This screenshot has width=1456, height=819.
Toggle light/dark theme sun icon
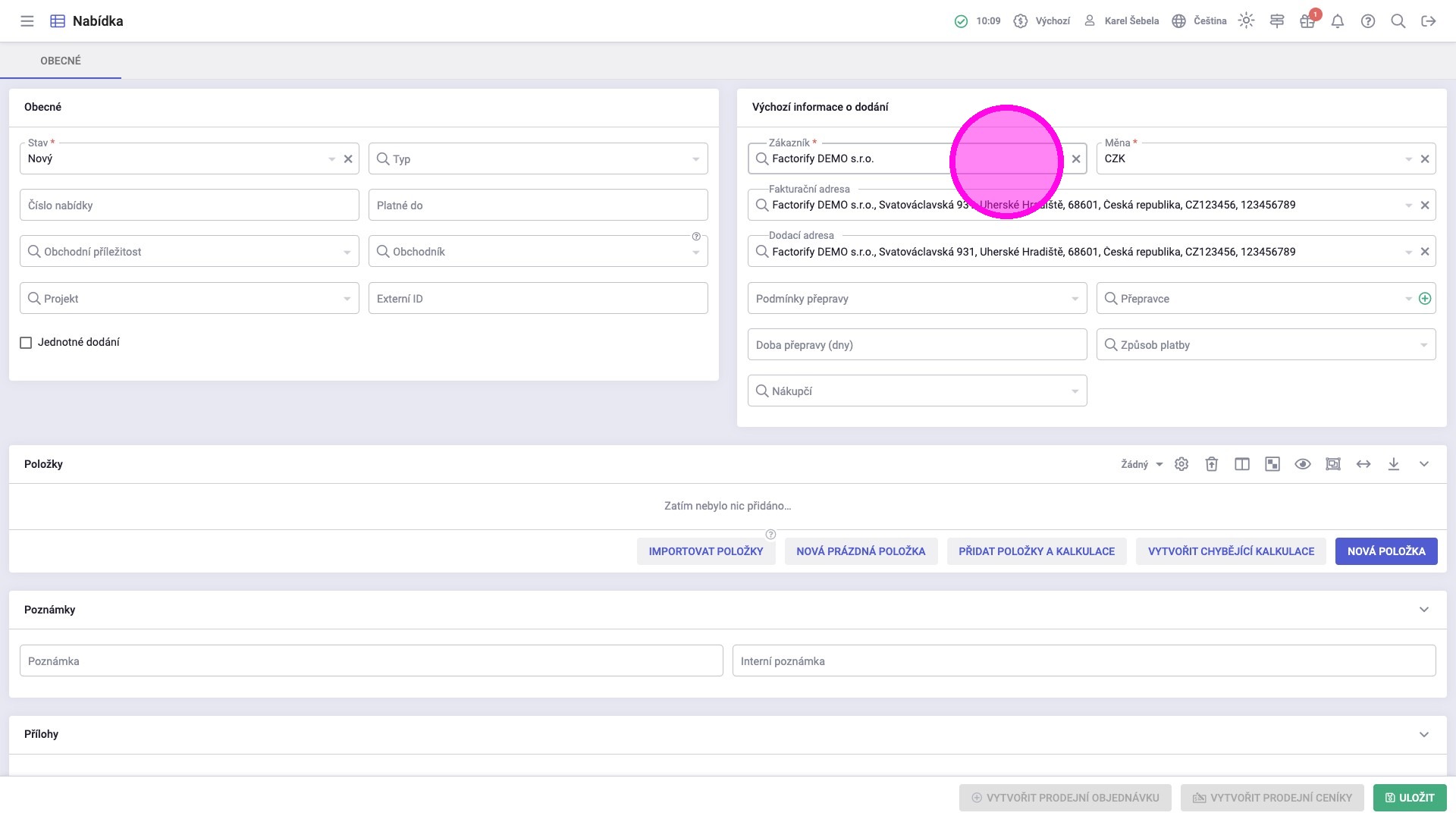(x=1246, y=21)
